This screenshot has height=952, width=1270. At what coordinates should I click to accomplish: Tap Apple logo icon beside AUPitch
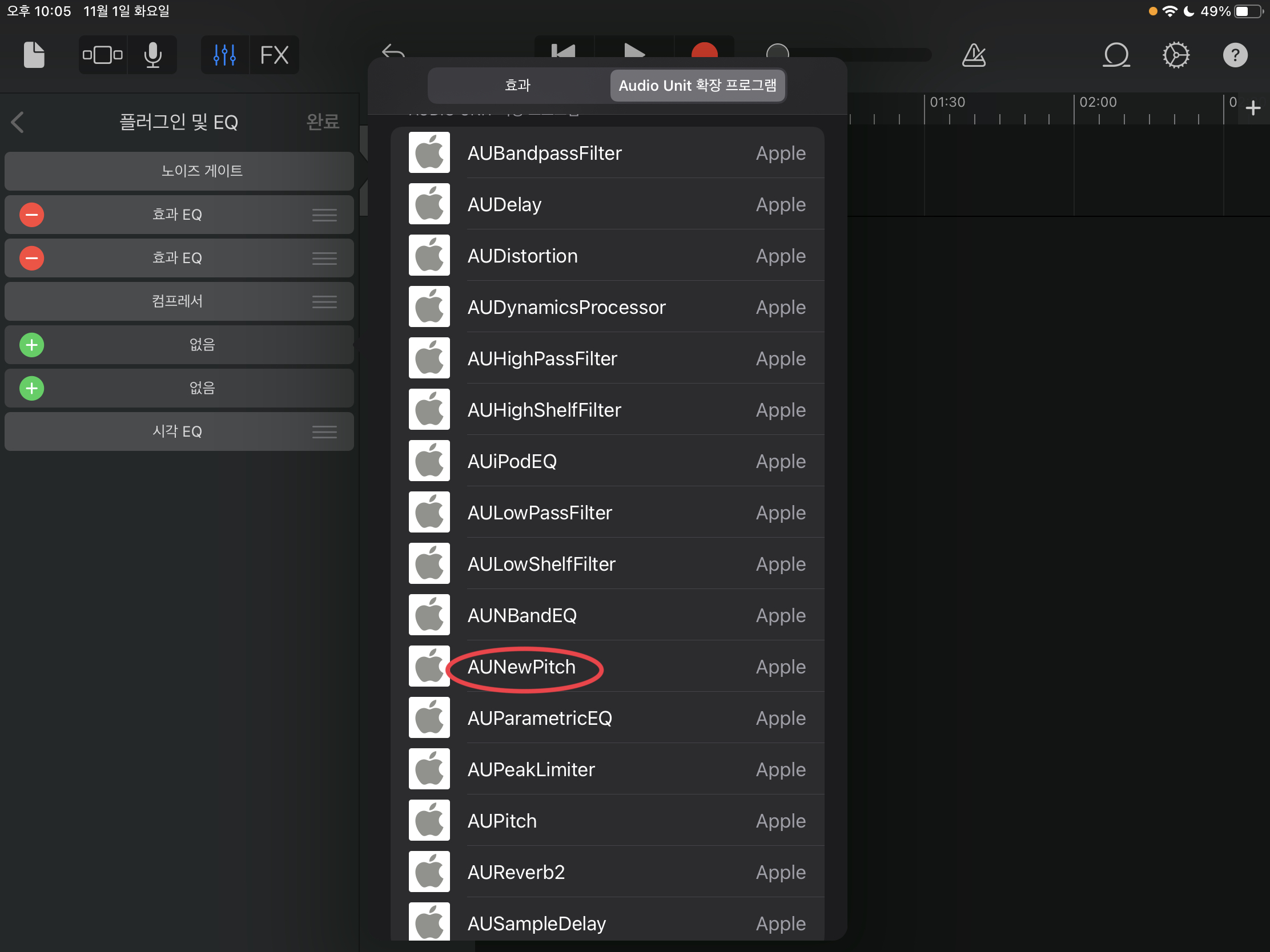tap(429, 821)
